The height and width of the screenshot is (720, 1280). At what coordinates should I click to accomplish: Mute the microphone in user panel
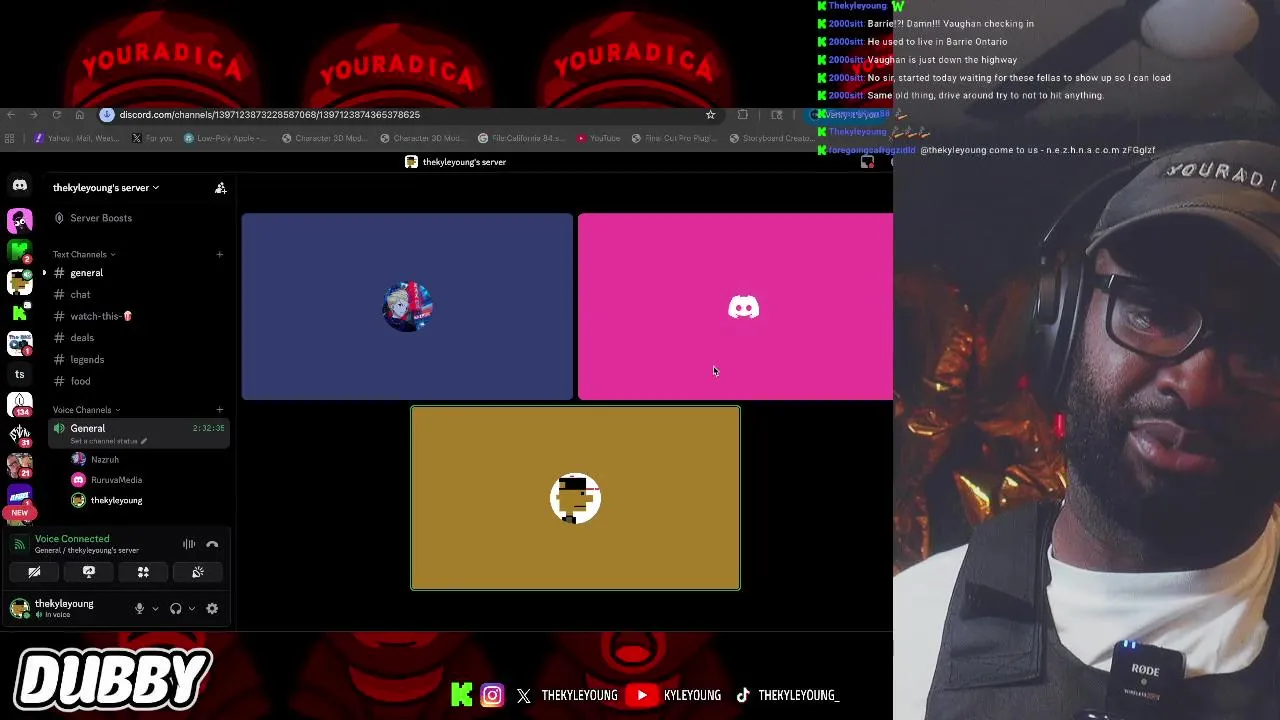139,608
